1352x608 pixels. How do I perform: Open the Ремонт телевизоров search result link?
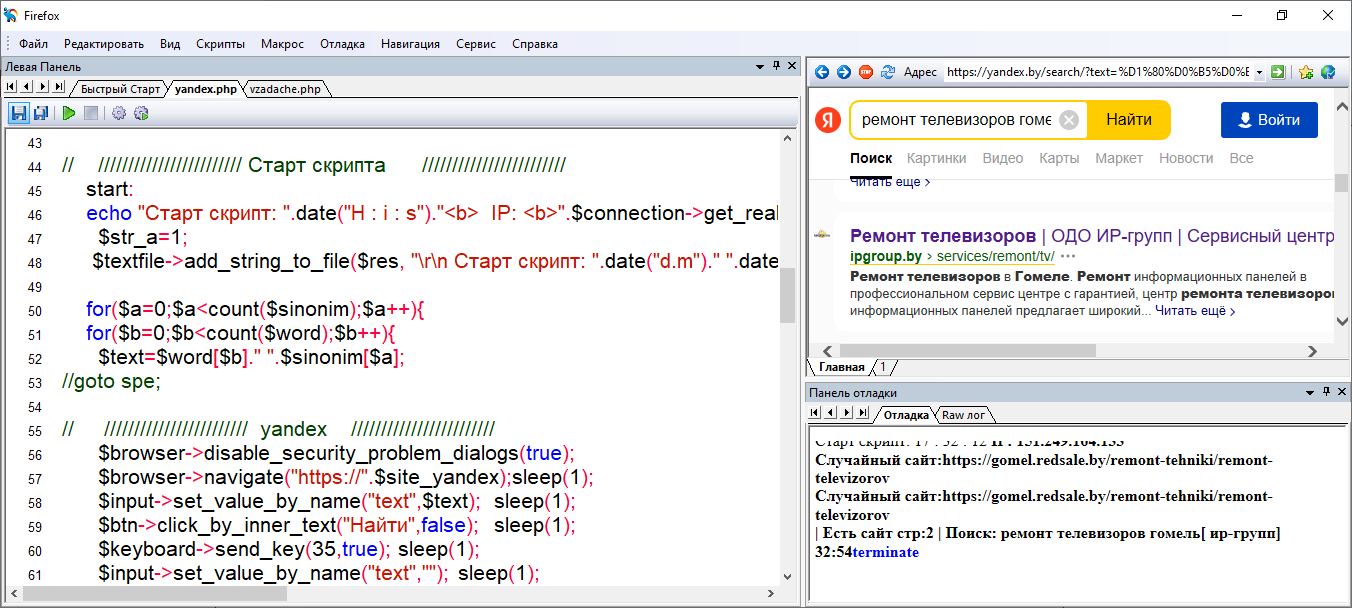tap(943, 236)
